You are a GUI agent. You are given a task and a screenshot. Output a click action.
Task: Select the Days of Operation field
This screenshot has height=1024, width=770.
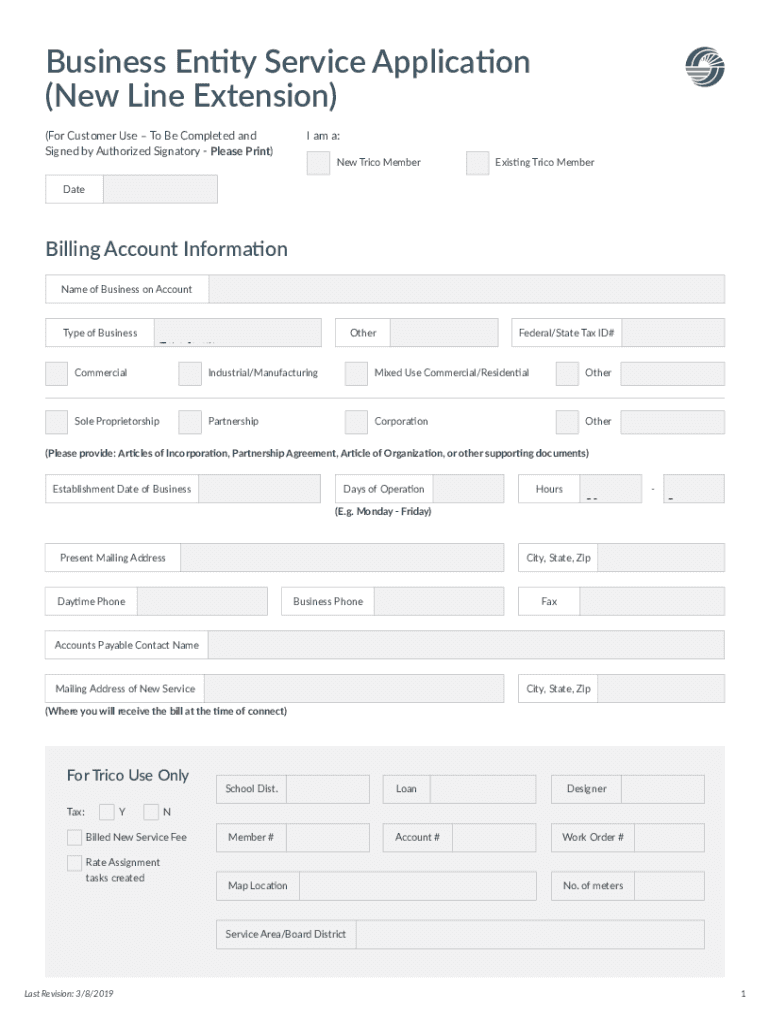pyautogui.click(x=469, y=489)
